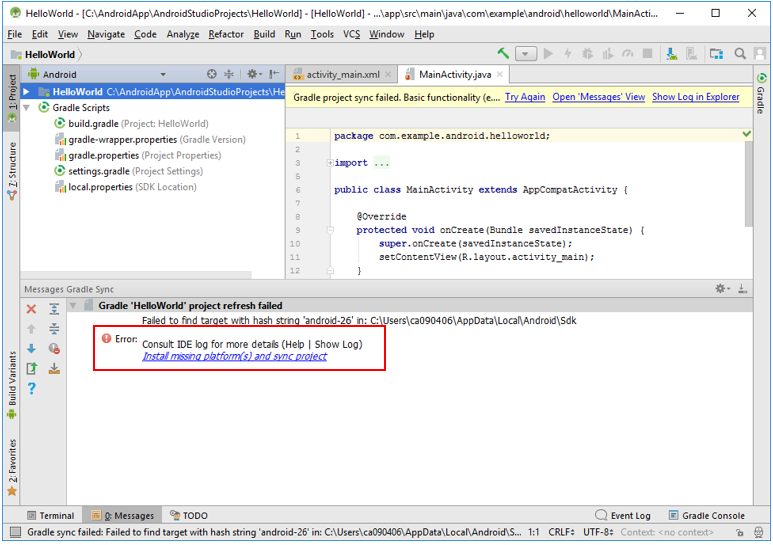The height and width of the screenshot is (545, 773).
Task: Open the Favorites side tab
Action: [12, 467]
